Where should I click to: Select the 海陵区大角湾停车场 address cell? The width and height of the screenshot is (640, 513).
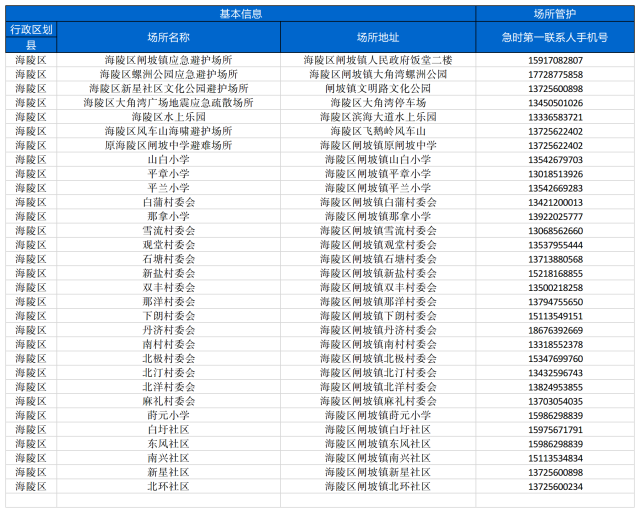378,102
